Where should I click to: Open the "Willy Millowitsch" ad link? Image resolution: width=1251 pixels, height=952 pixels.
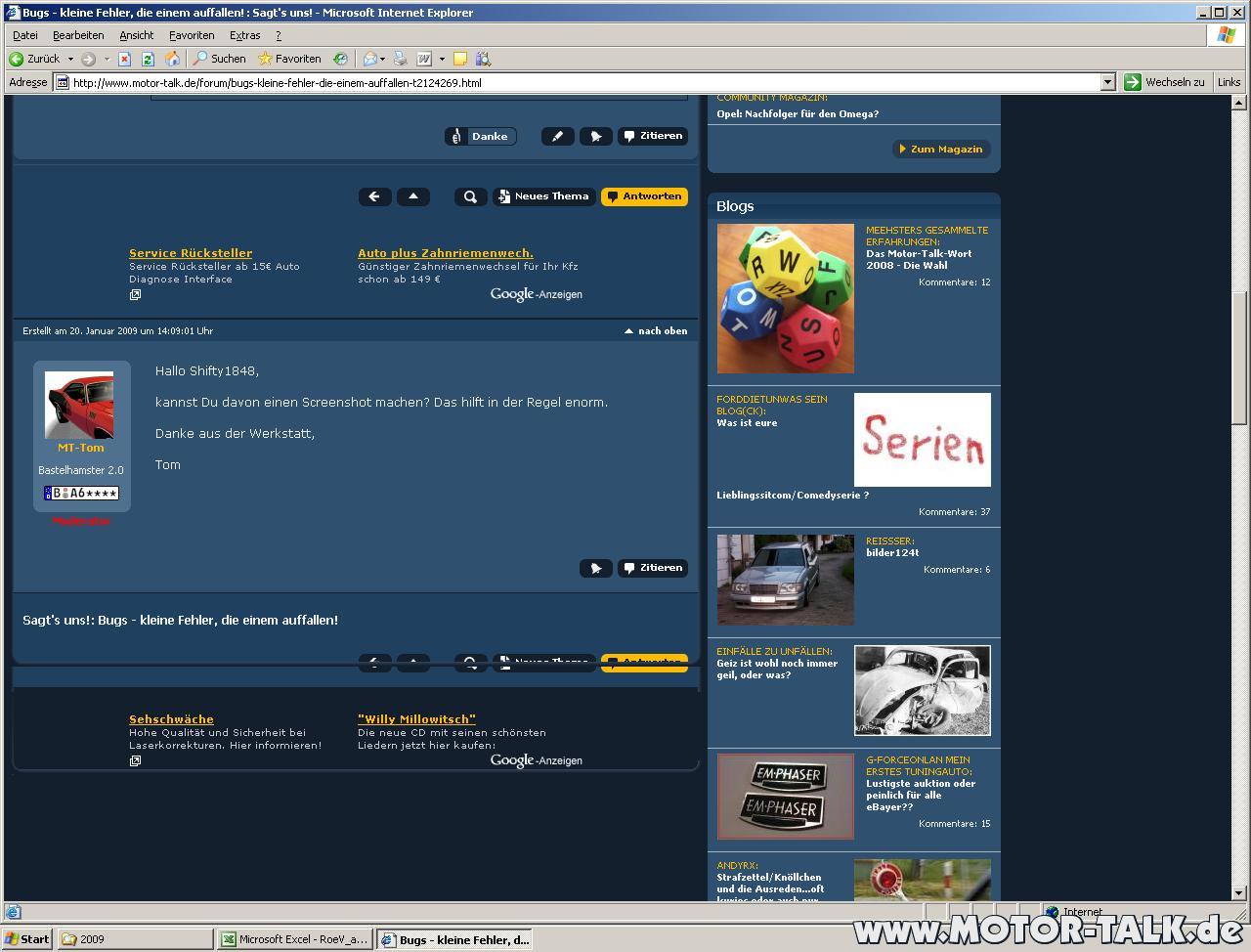[416, 719]
